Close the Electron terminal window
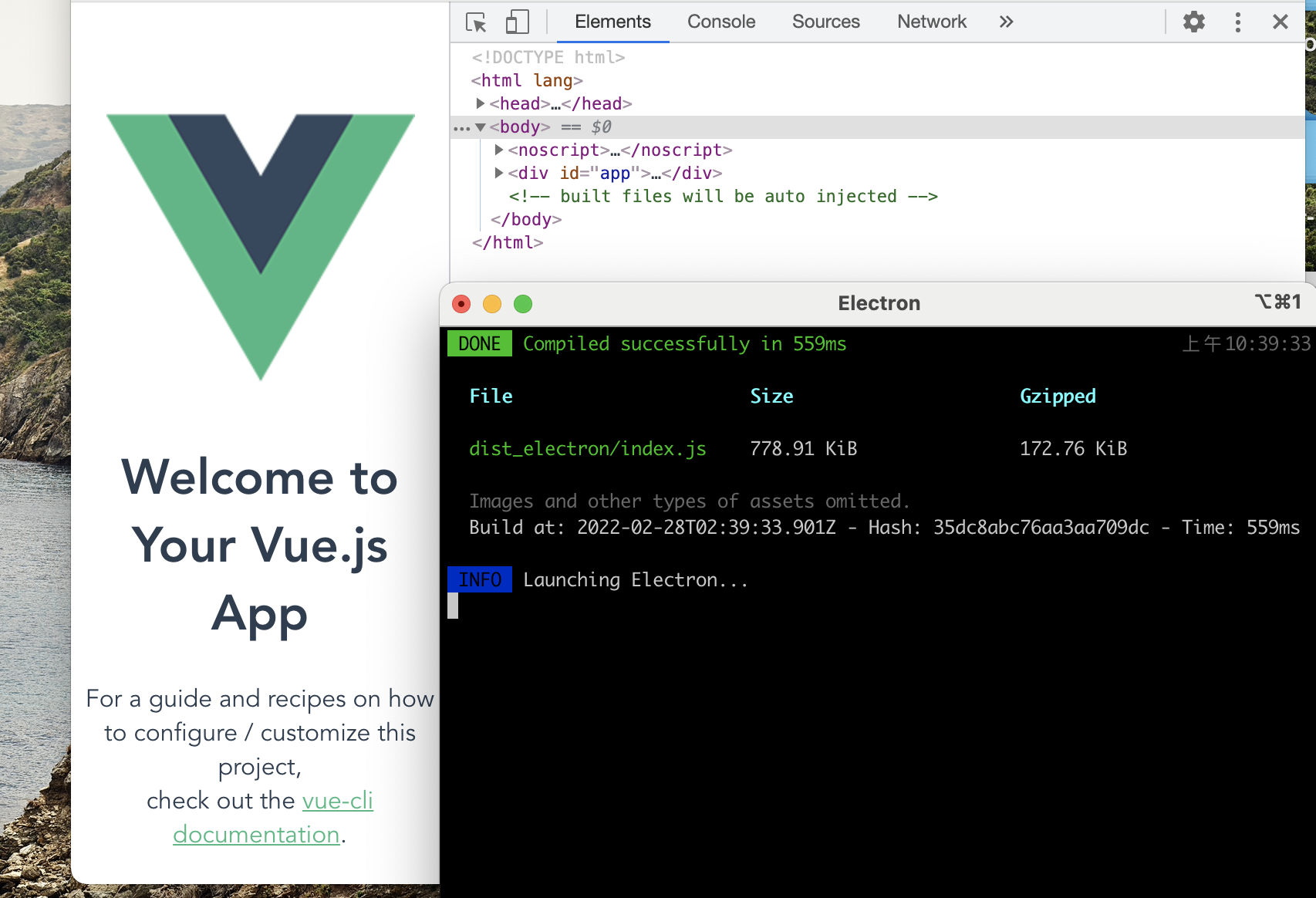The image size is (1316, 898). (x=461, y=304)
